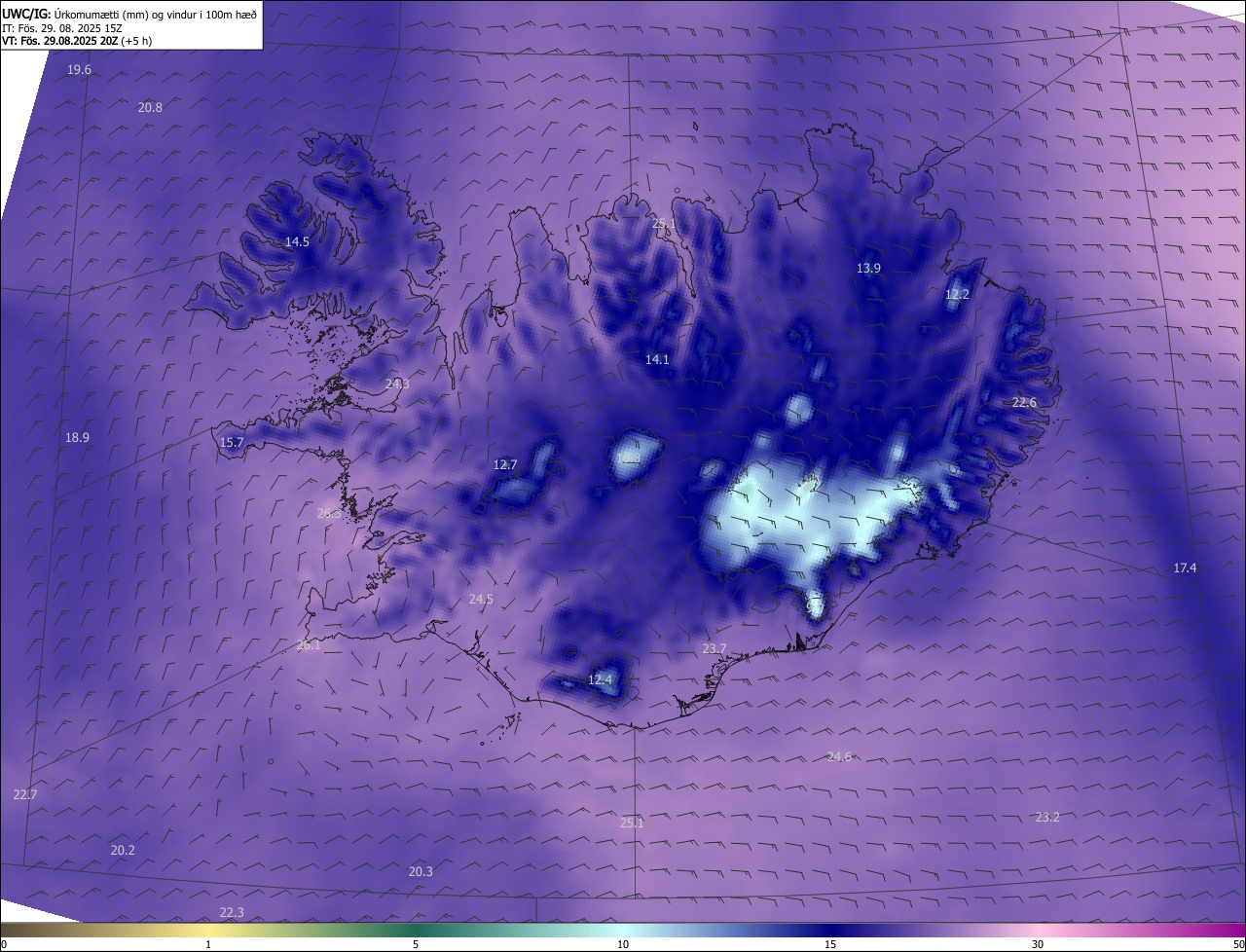Click the 18.9 value label
The height and width of the screenshot is (952, 1246).
pyautogui.click(x=77, y=438)
